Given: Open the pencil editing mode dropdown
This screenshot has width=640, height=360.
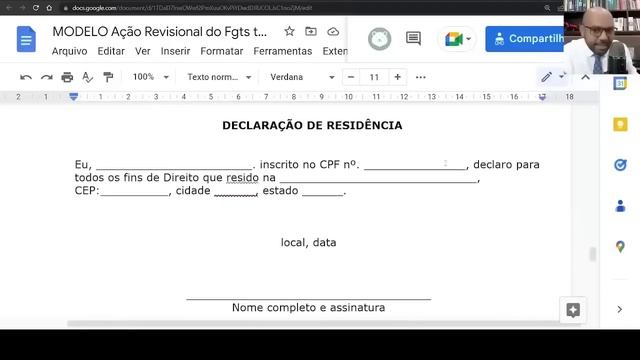Looking at the screenshot, I should coord(553,77).
